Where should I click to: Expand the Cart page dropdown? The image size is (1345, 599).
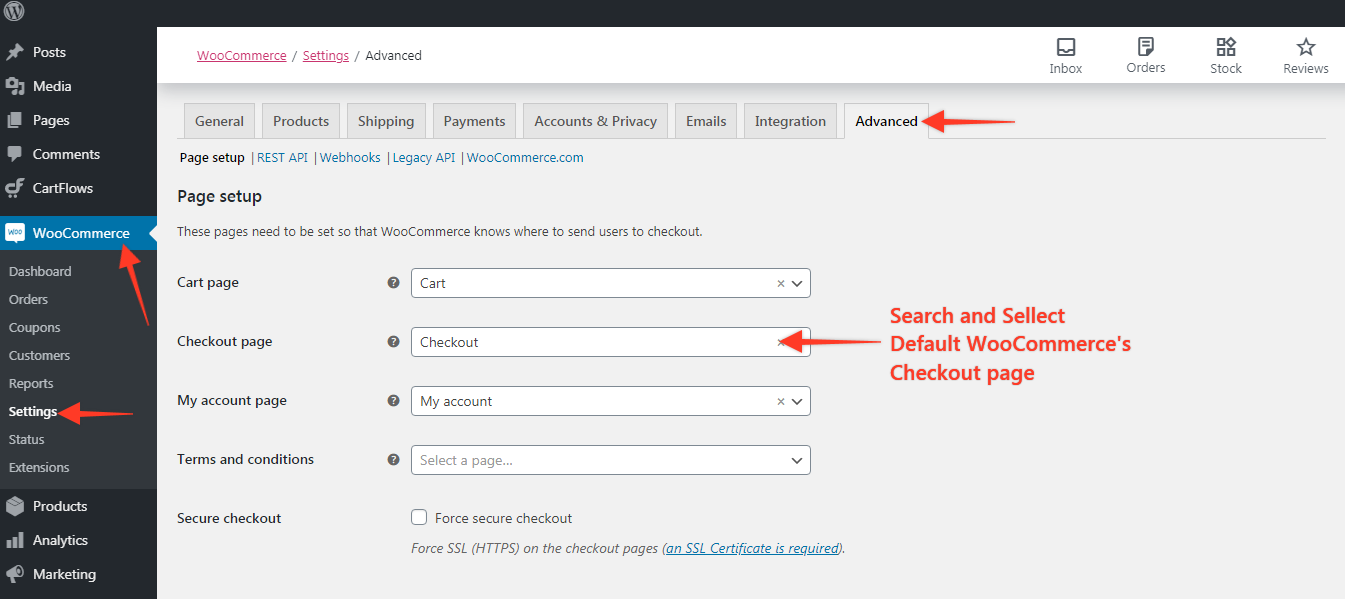pyautogui.click(x=797, y=283)
